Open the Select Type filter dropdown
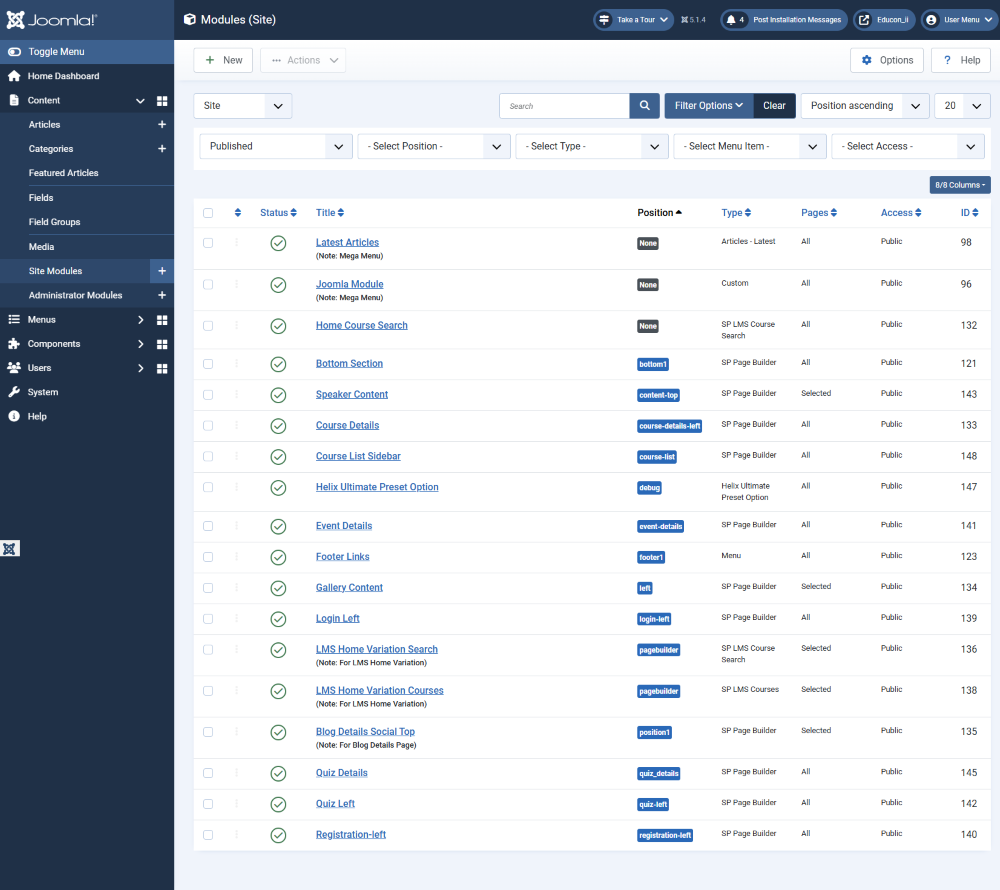1000x890 pixels. pyautogui.click(x=592, y=146)
